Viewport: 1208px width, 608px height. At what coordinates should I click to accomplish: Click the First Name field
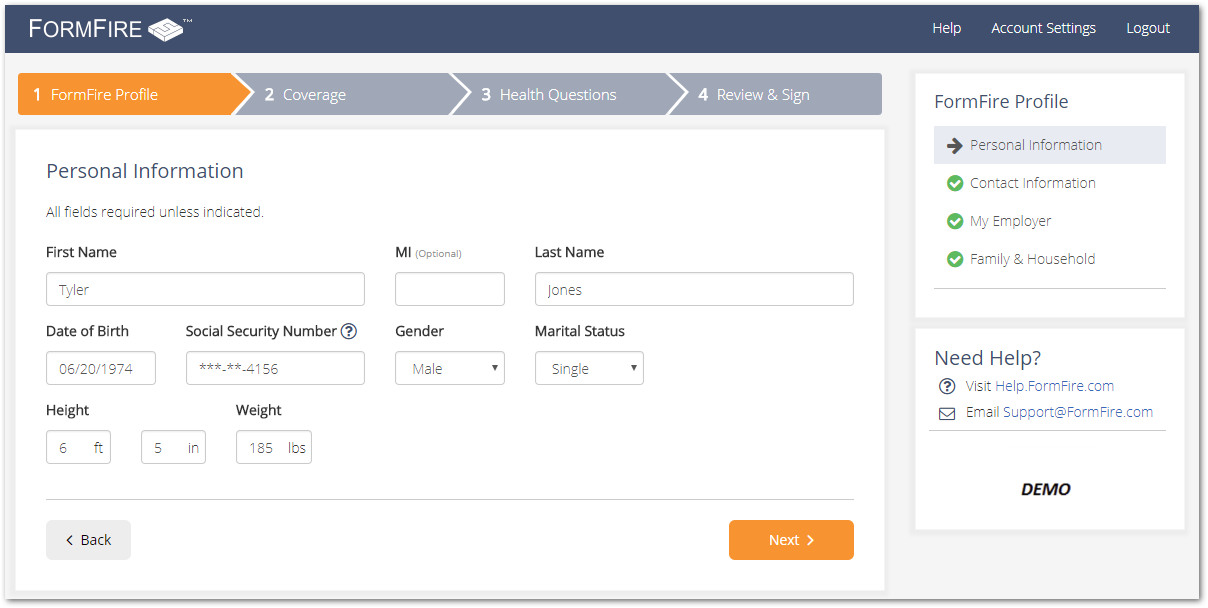205,289
